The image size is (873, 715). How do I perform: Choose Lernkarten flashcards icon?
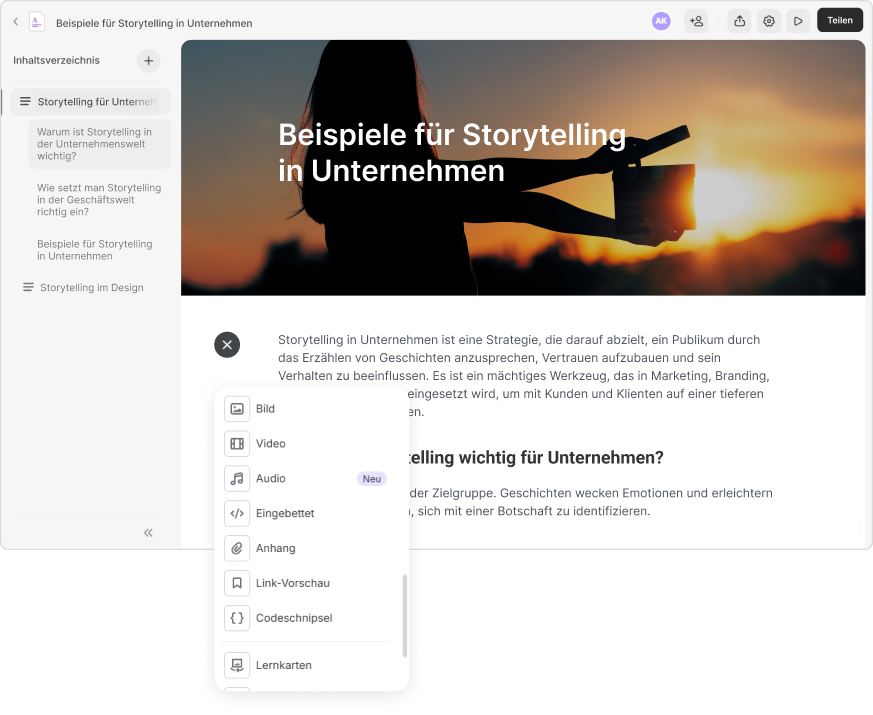237,665
